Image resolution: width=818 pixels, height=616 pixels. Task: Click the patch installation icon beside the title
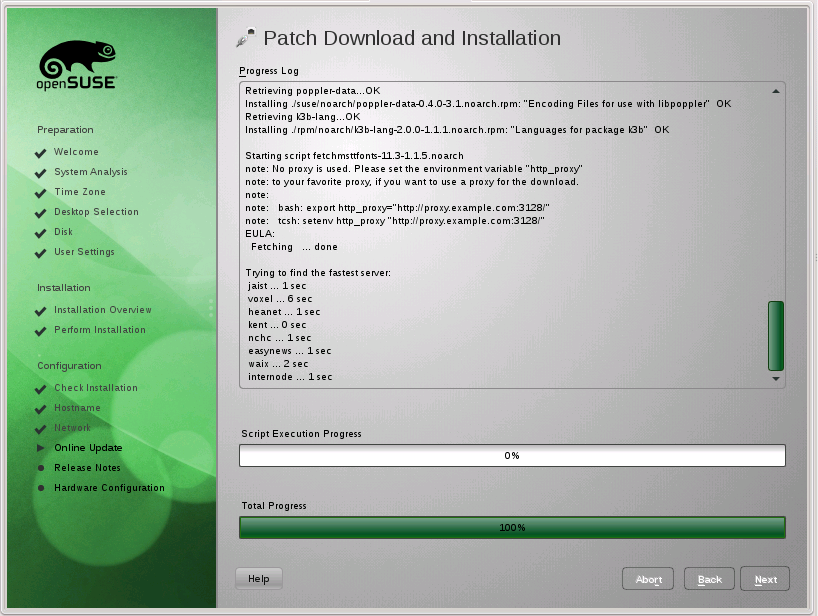[x=246, y=38]
